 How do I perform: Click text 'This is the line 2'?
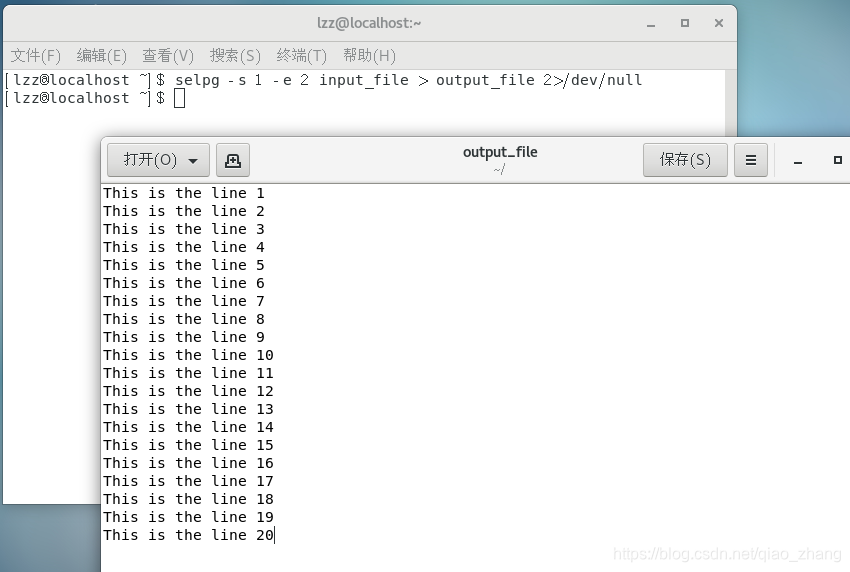(184, 211)
